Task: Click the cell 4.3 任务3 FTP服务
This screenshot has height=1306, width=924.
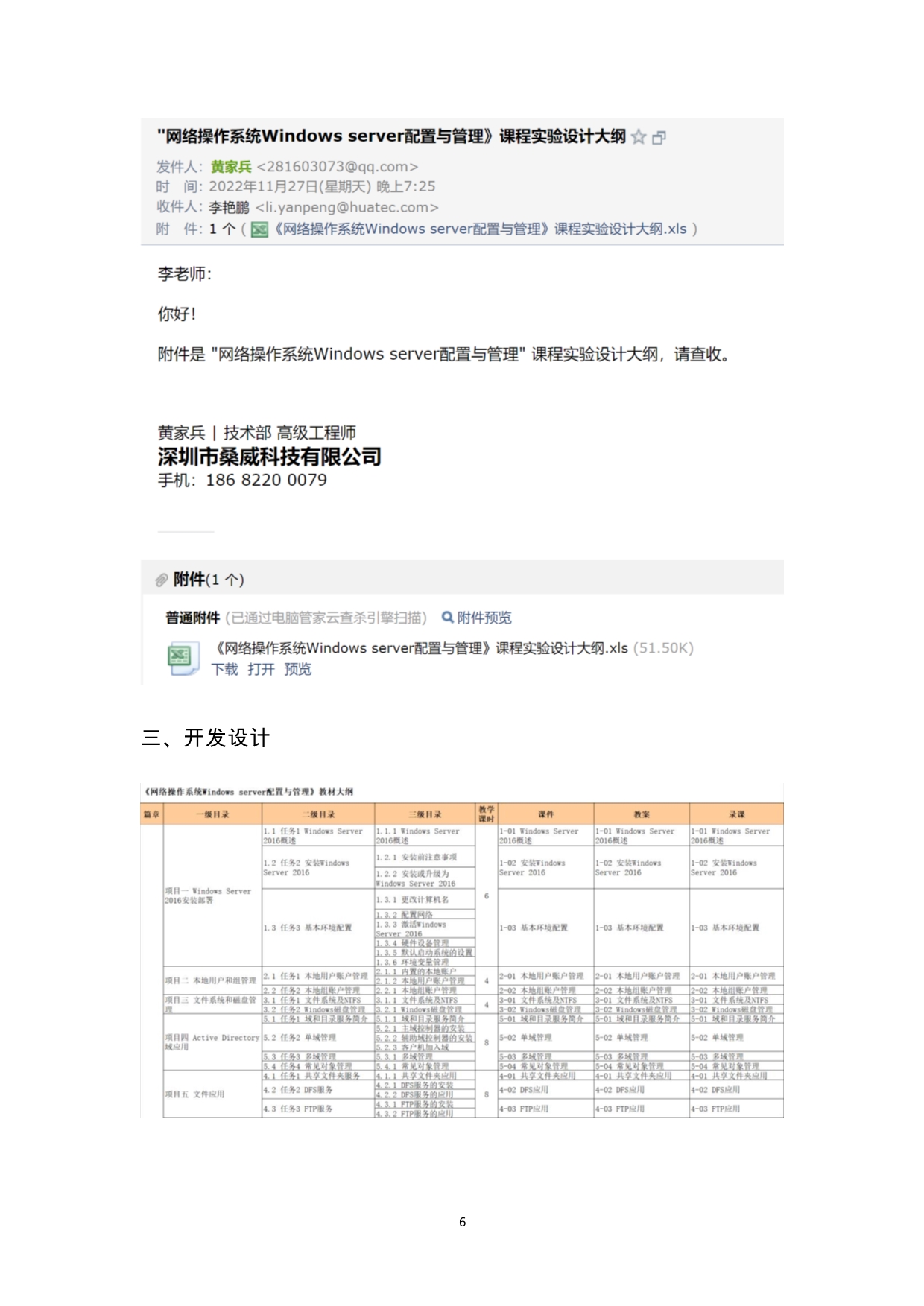Action: (x=318, y=1109)
